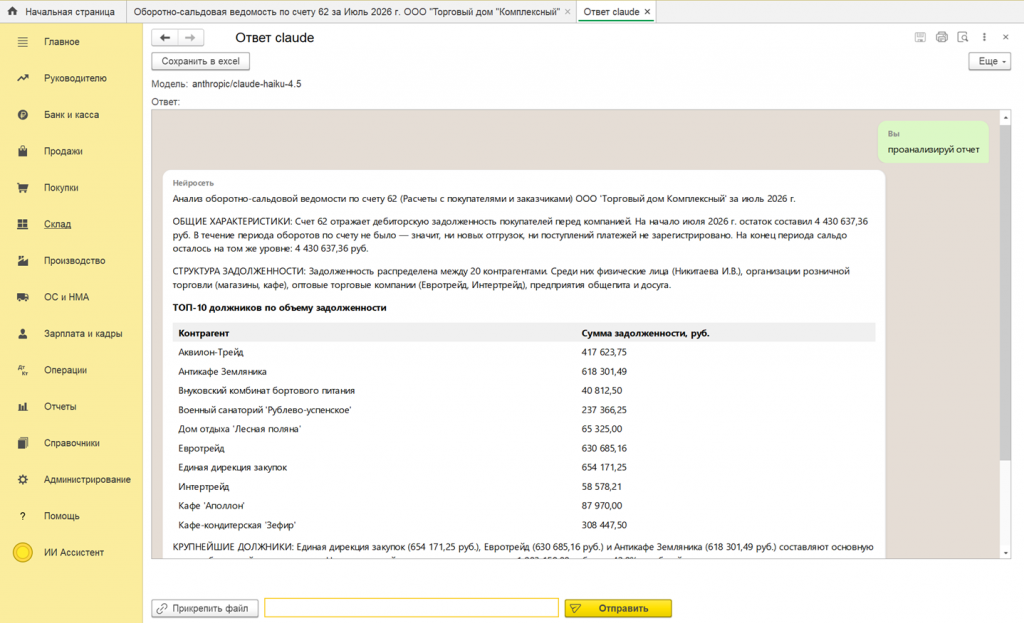The image size is (1024, 623).
Task: Click the Дом отдыха 'Лесная поляна' row
Action: tap(524, 429)
